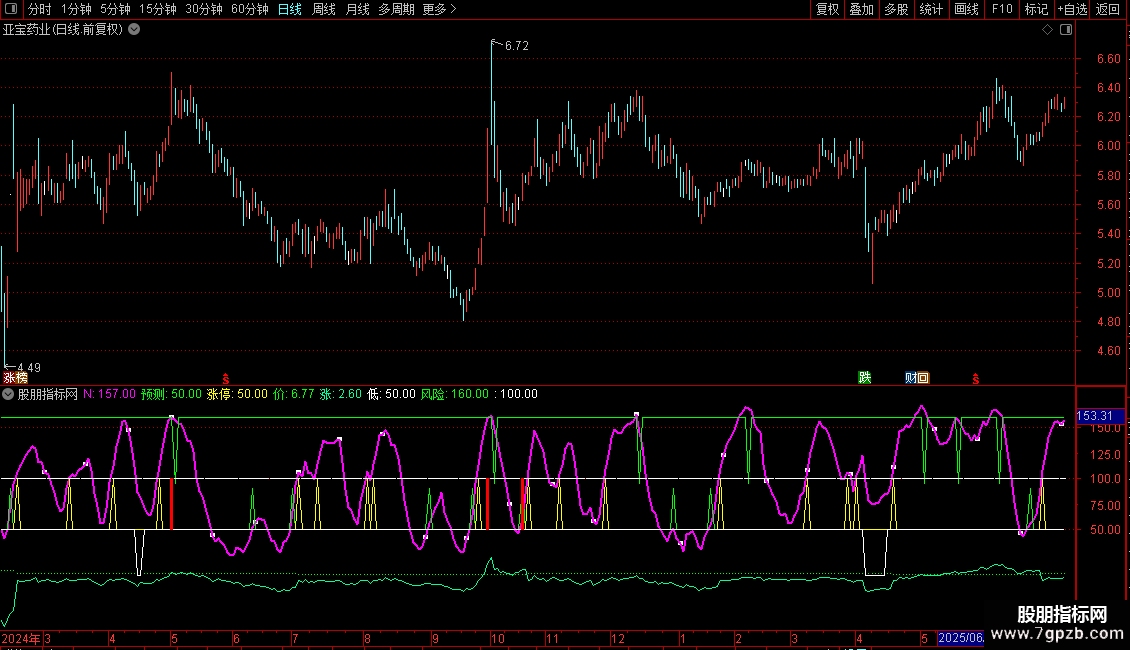Open F10 company info
Image resolution: width=1130 pixels, height=650 pixels.
[x=1002, y=9]
